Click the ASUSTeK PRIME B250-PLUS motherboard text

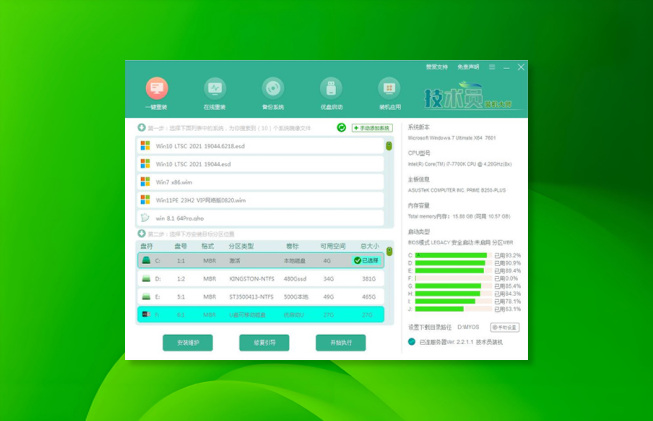pyautogui.click(x=457, y=190)
